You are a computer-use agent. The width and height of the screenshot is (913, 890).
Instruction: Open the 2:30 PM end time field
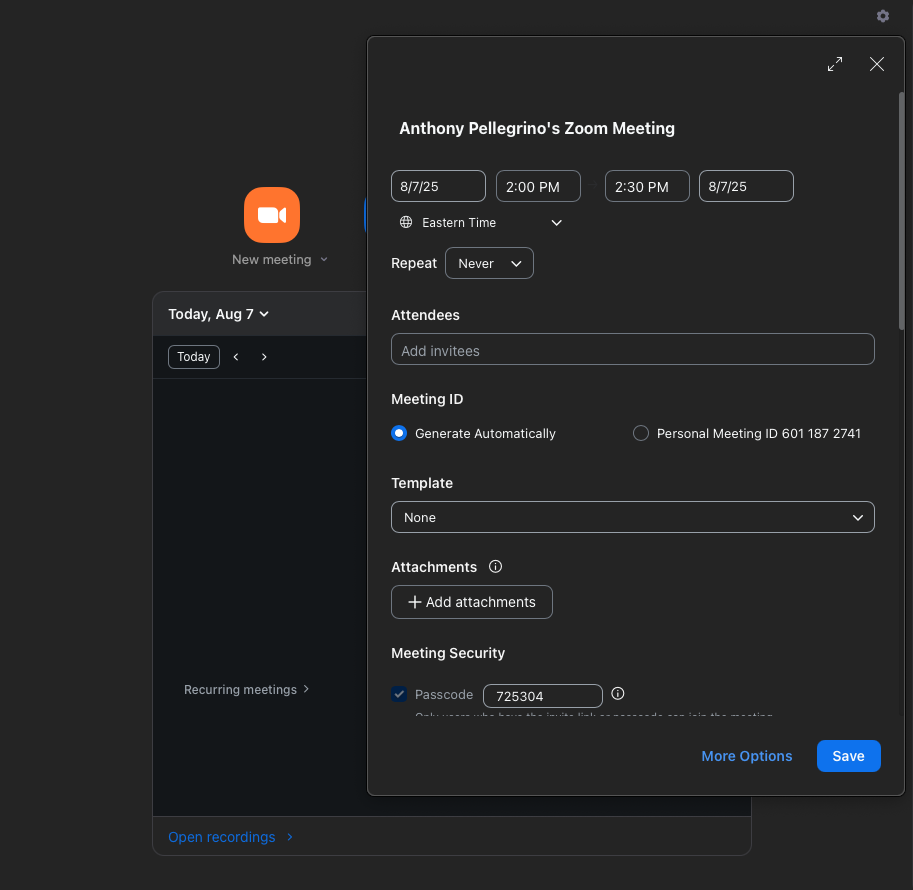(x=647, y=186)
